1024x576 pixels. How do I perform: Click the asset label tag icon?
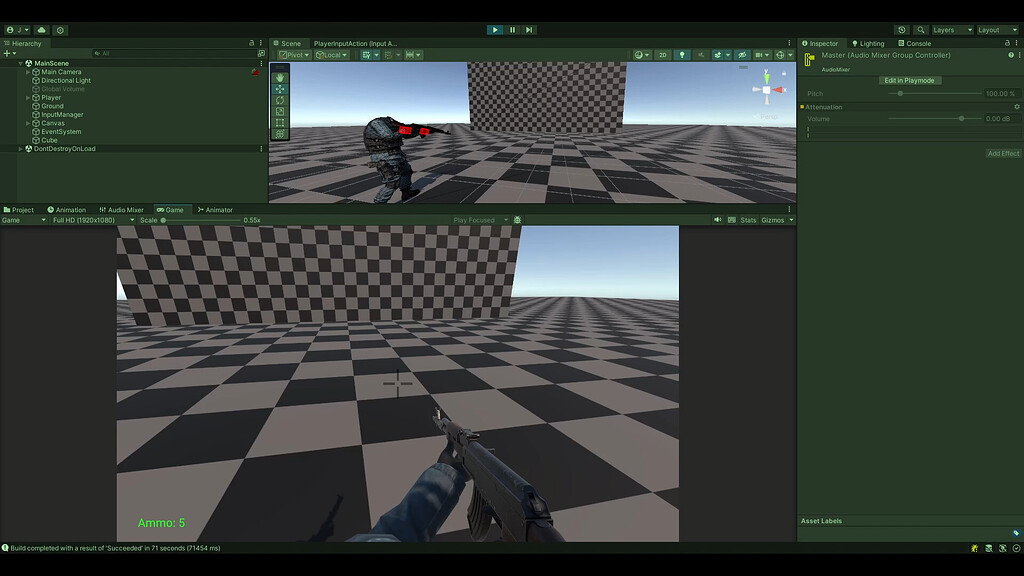coord(1016,533)
